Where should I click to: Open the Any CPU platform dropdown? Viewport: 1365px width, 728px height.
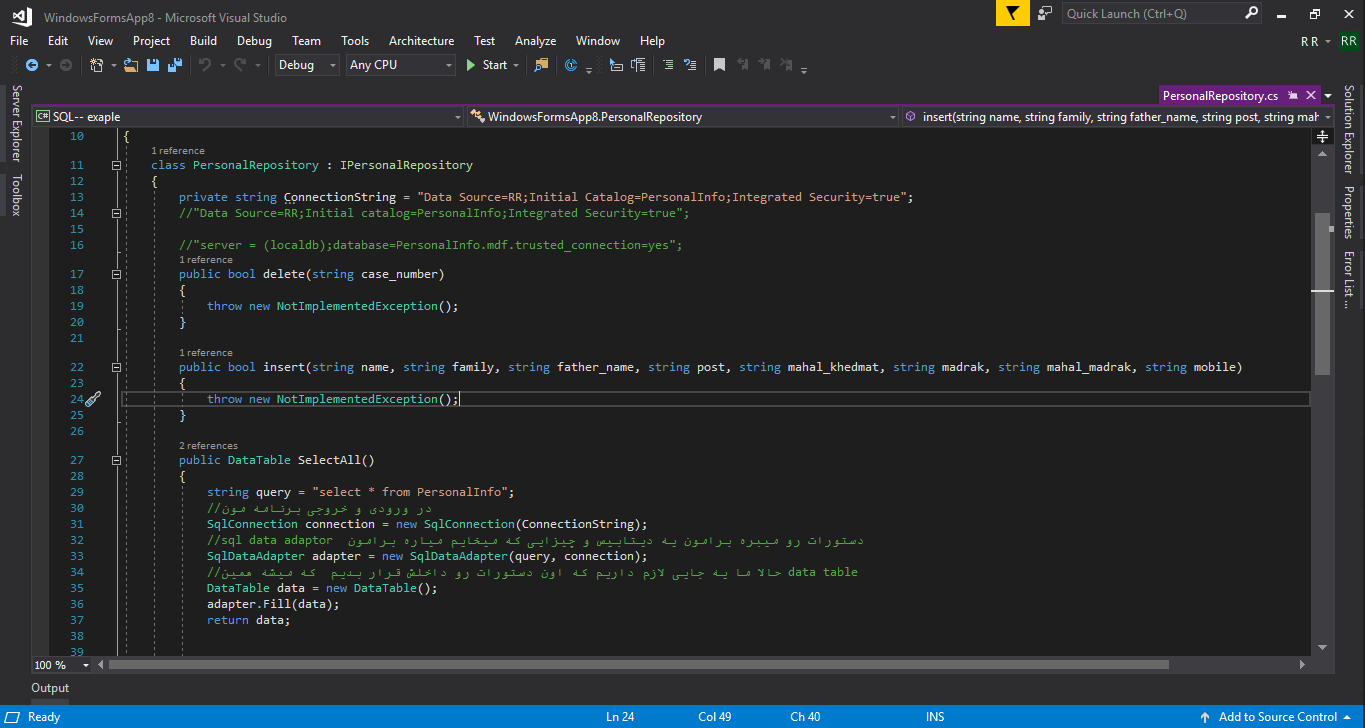(x=400, y=65)
